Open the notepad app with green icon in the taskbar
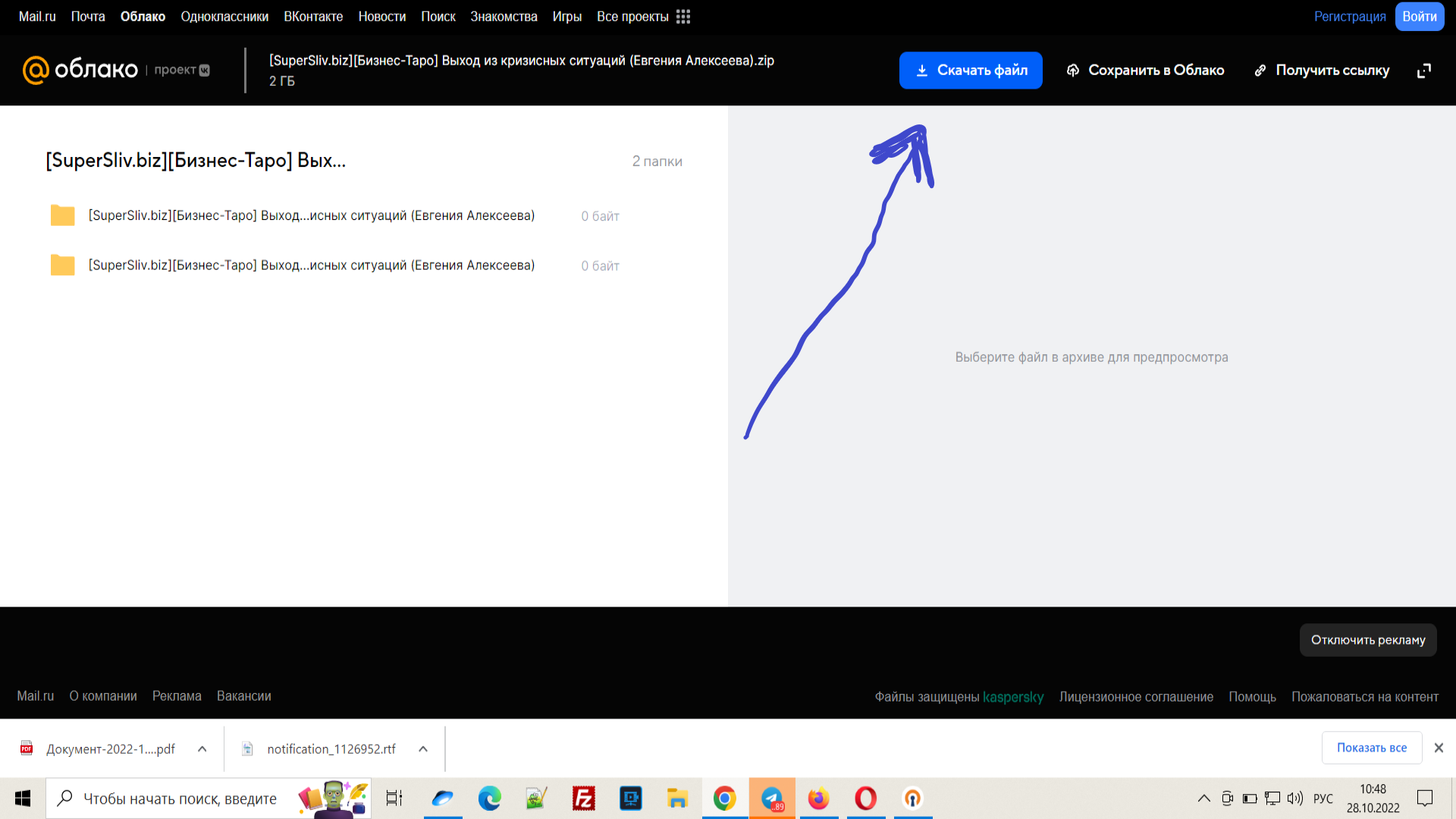 537,799
